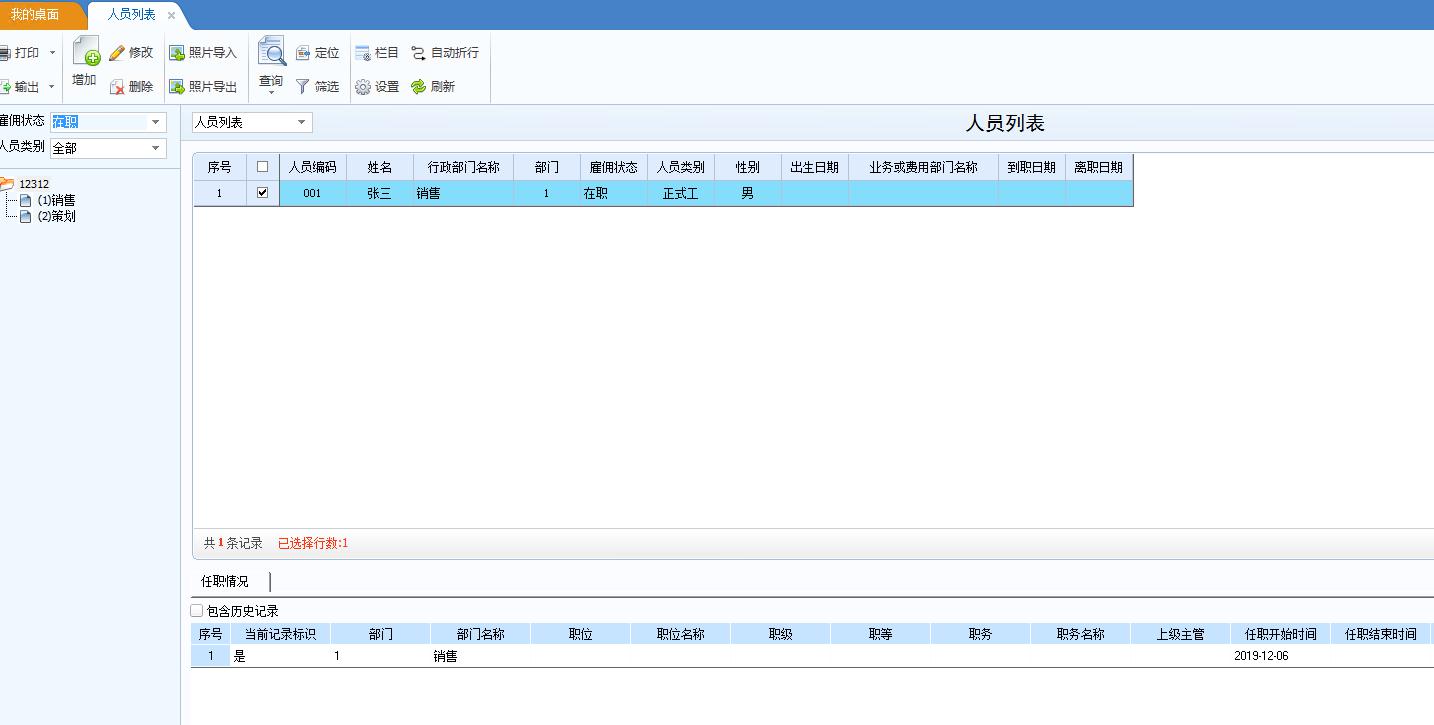This screenshot has width=1434, height=725.
Task: Click the 到职日期 column header
Action: [x=1032, y=167]
